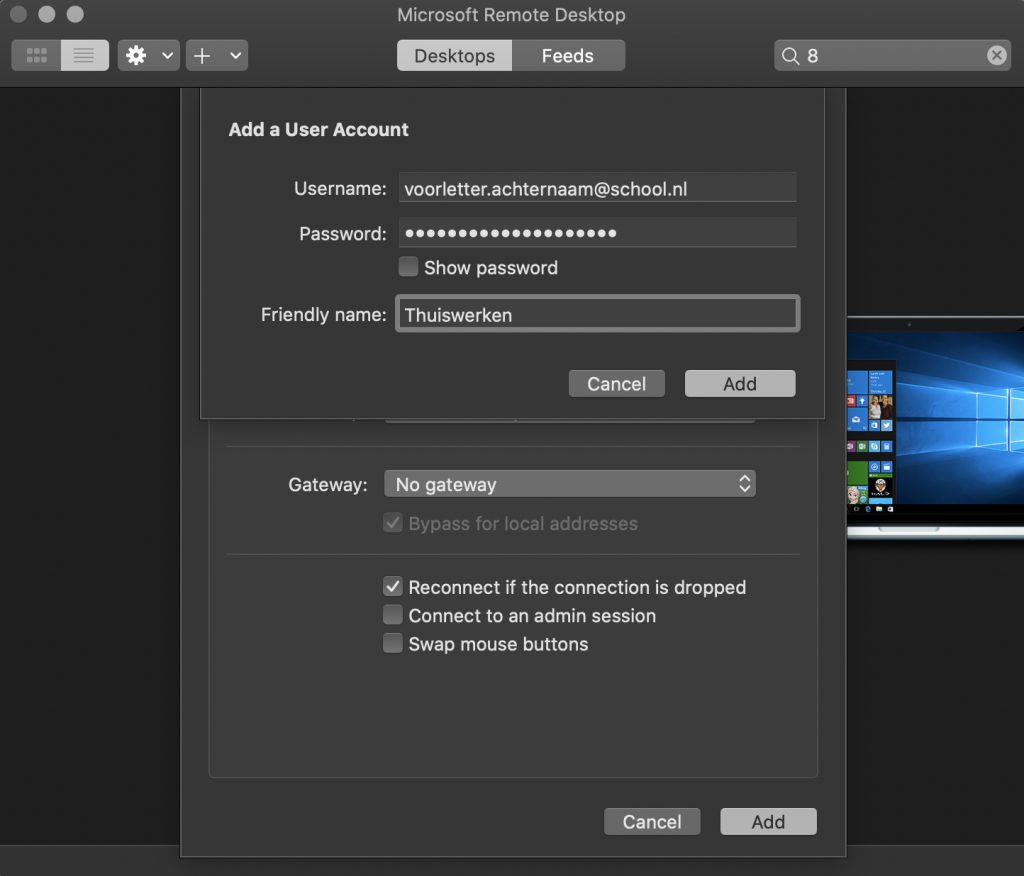
Task: Focus the search field containing 8
Action: 892,56
